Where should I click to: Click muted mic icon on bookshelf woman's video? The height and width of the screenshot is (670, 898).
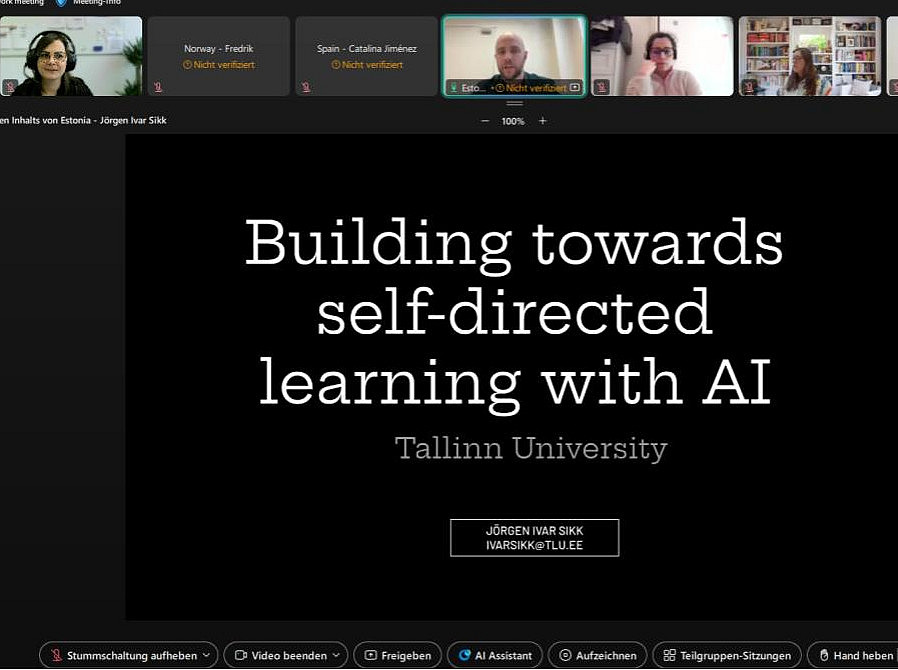749,87
